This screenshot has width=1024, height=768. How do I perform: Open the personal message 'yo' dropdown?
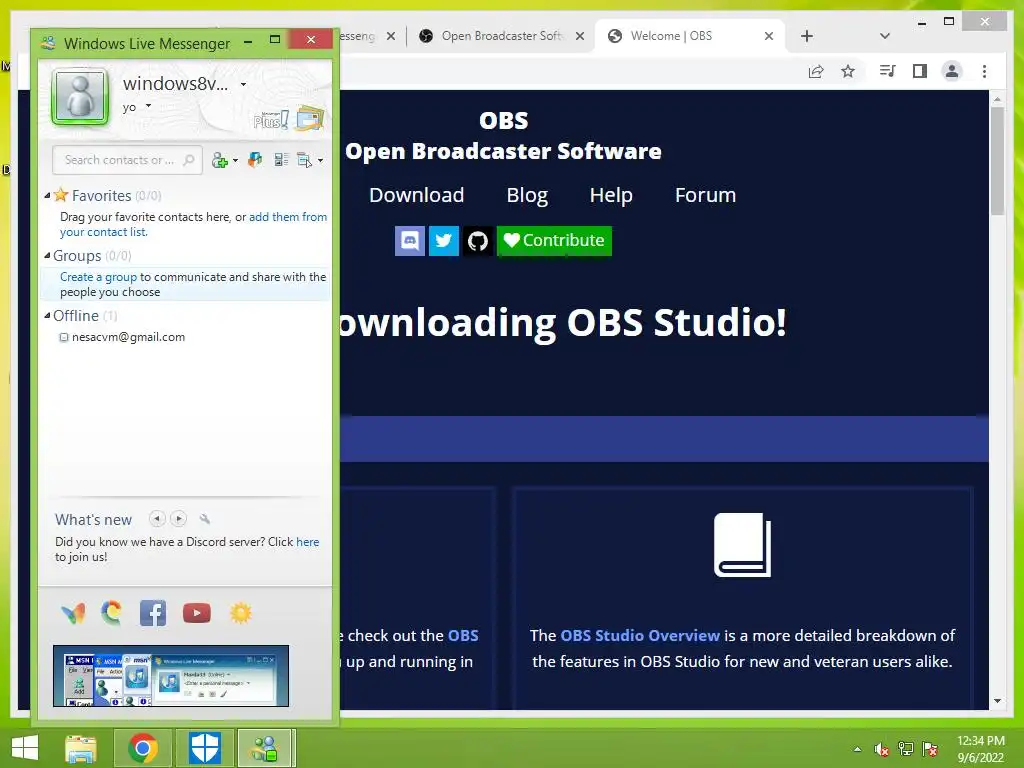149,106
